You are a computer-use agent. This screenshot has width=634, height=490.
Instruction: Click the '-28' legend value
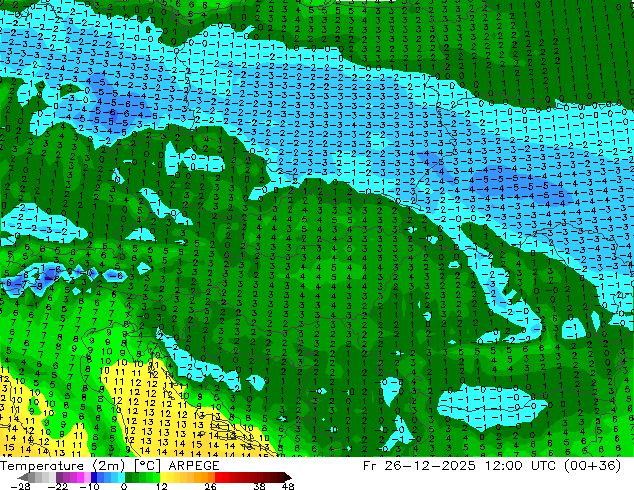20,486
